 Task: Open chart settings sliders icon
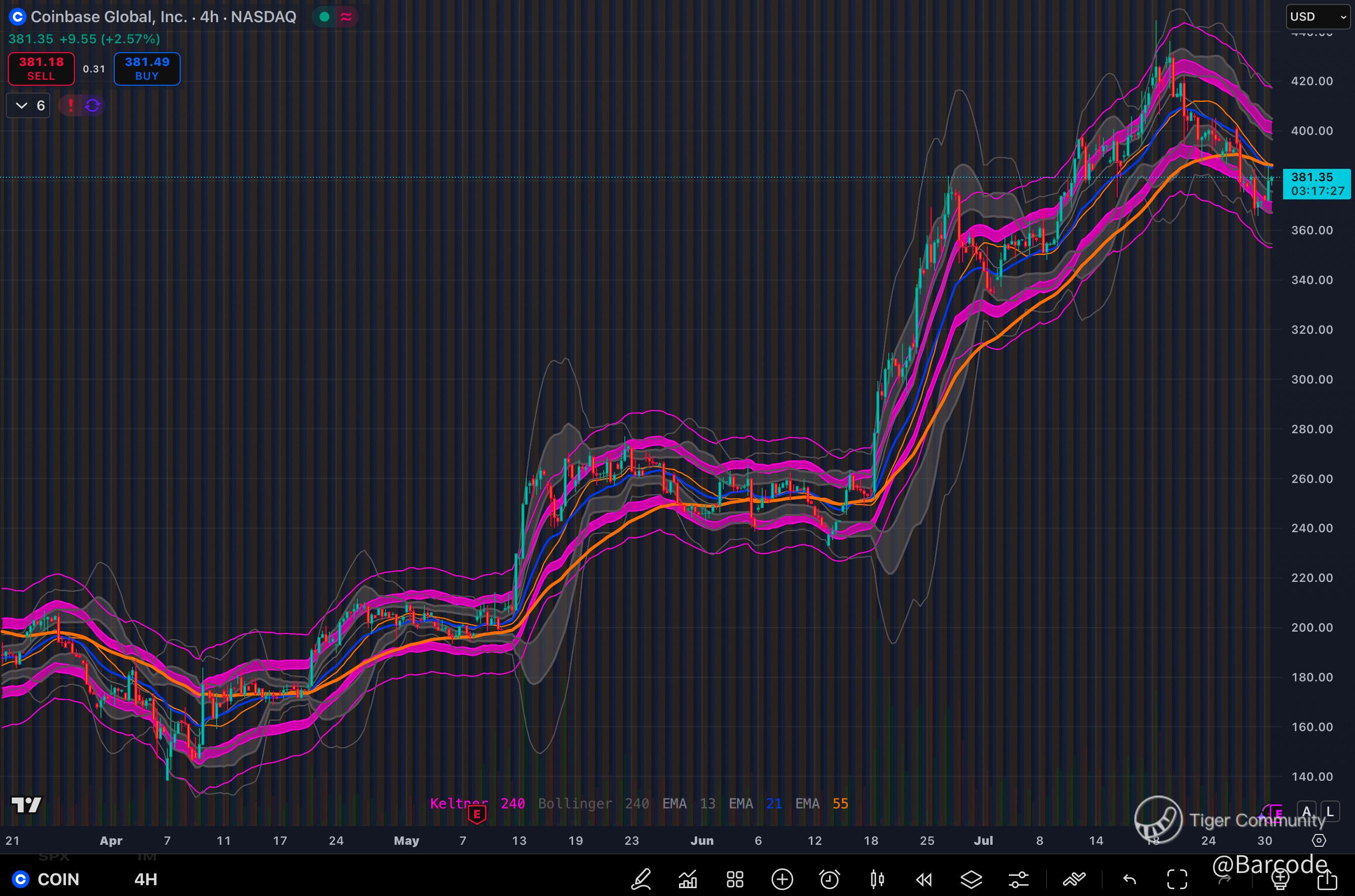tap(1018, 879)
